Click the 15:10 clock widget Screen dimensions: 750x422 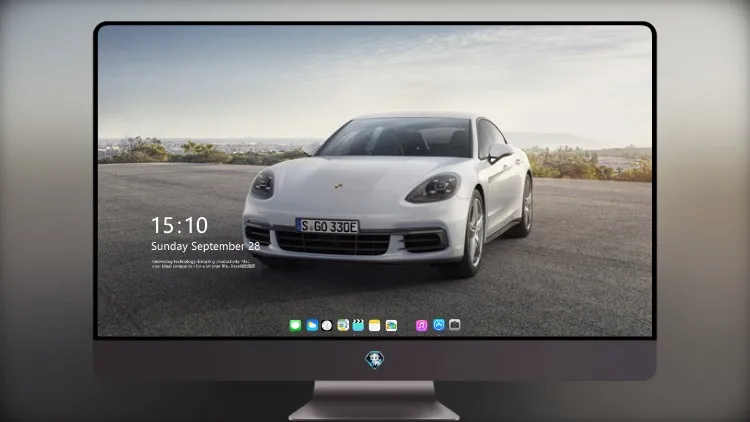coord(179,225)
